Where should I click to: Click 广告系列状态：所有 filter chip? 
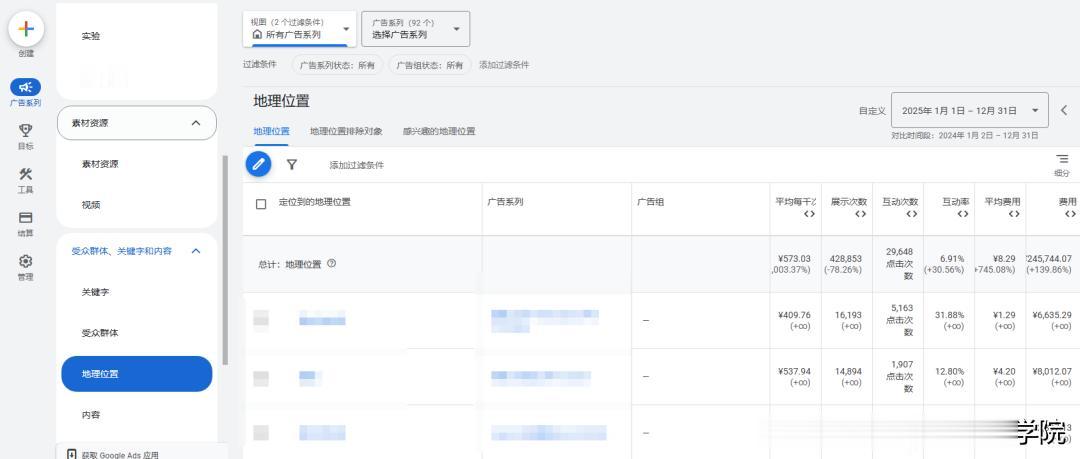coord(337,65)
